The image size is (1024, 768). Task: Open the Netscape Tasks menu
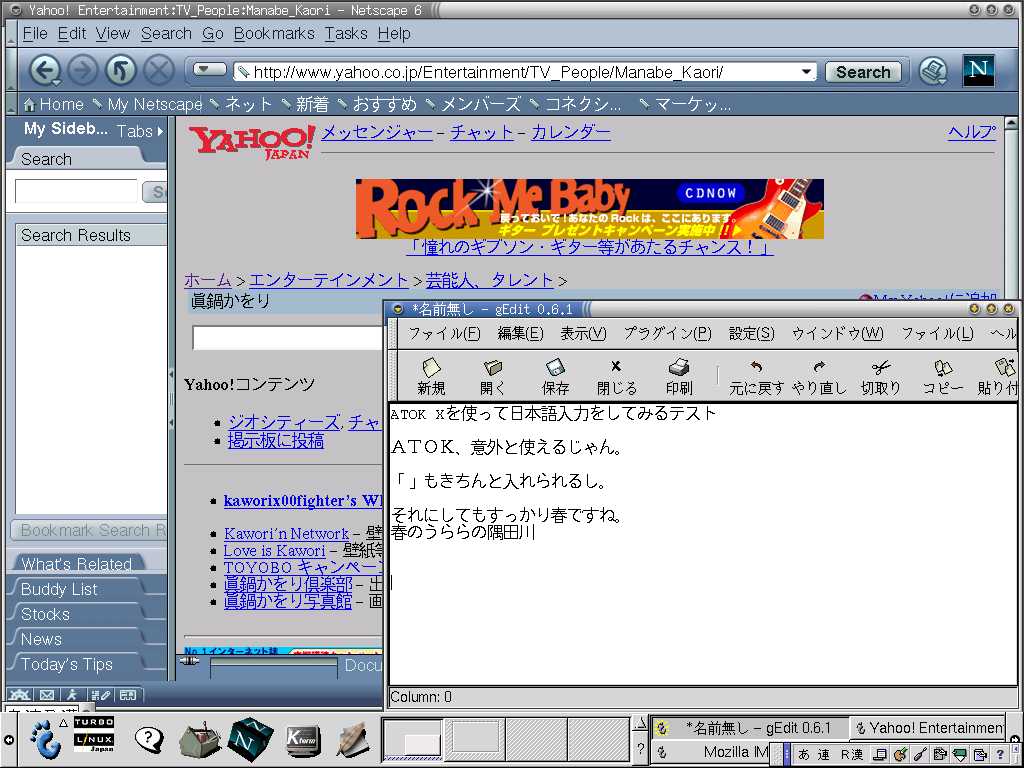(x=346, y=33)
